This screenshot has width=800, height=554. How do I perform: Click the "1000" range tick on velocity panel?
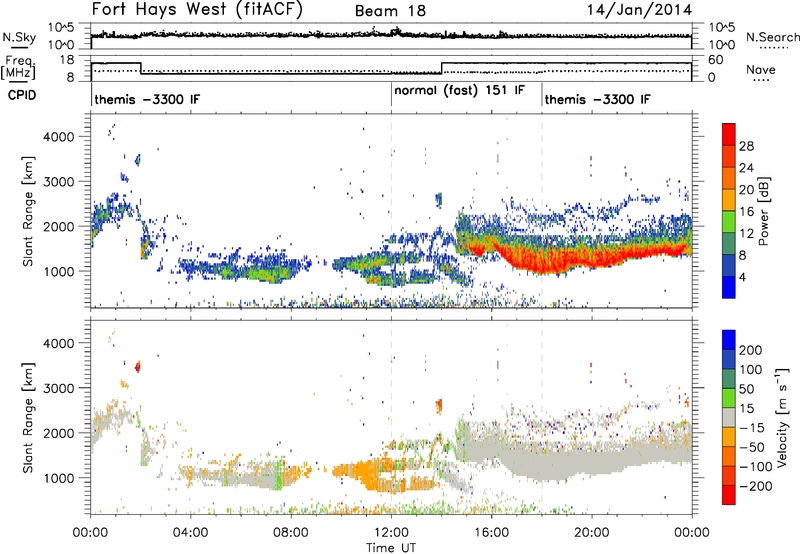click(x=58, y=478)
